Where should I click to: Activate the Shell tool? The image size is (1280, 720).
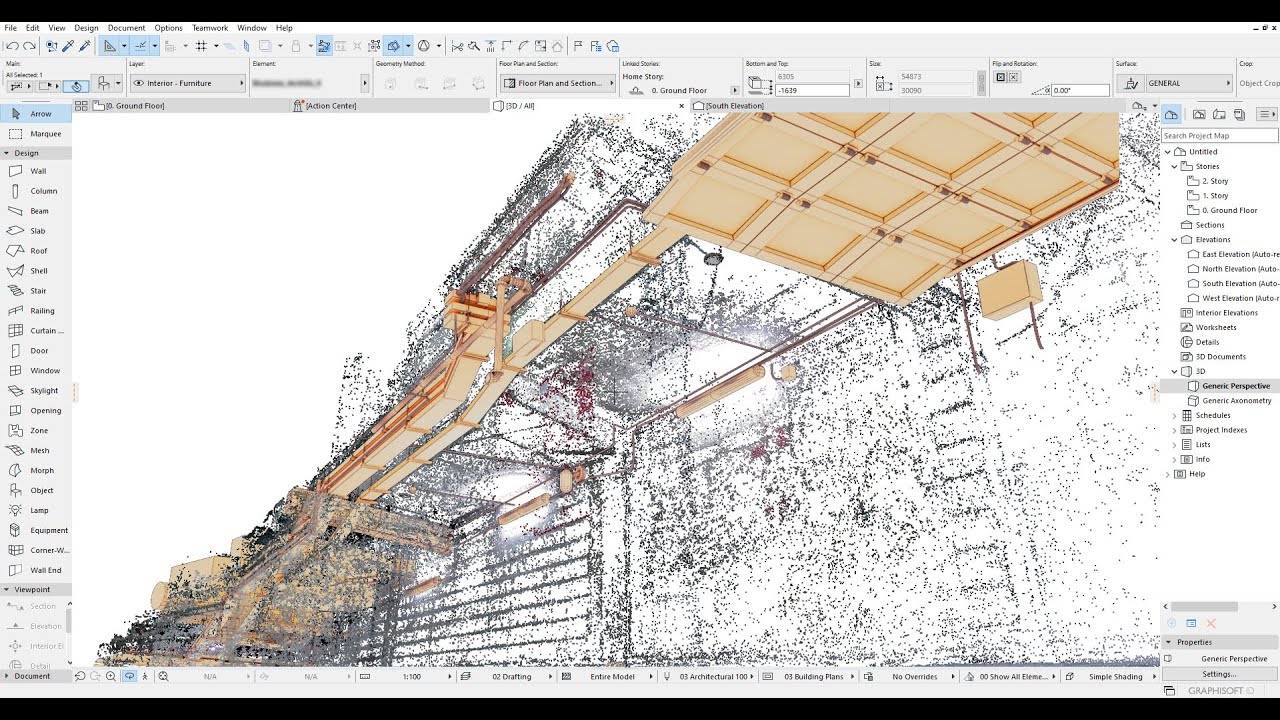(x=36, y=271)
